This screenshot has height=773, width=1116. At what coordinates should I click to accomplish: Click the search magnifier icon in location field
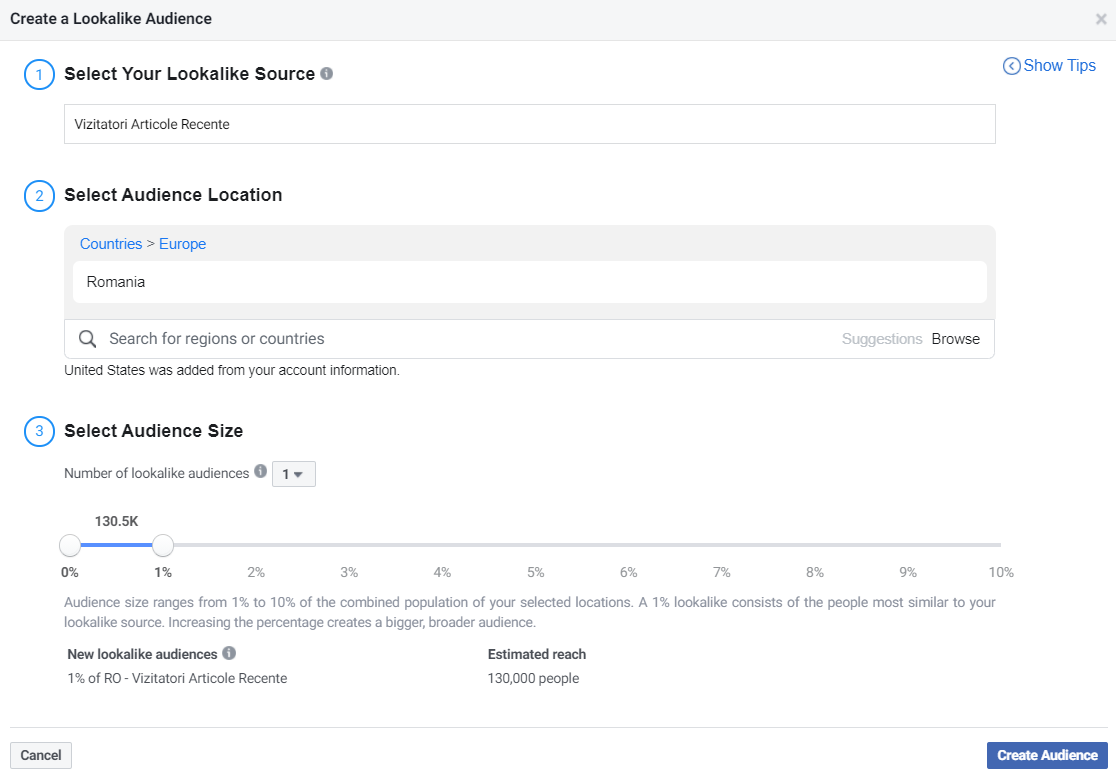coord(88,339)
